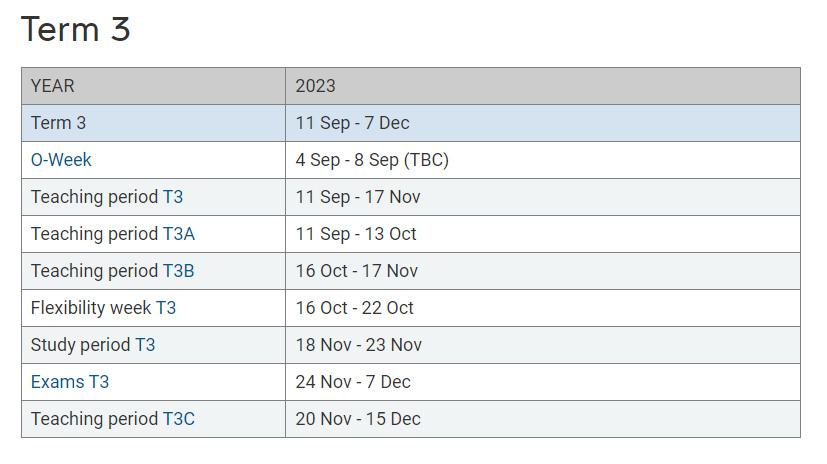827x464 pixels.
Task: Click the 11 Sep - 7 Dec date cell
Action: (543, 123)
